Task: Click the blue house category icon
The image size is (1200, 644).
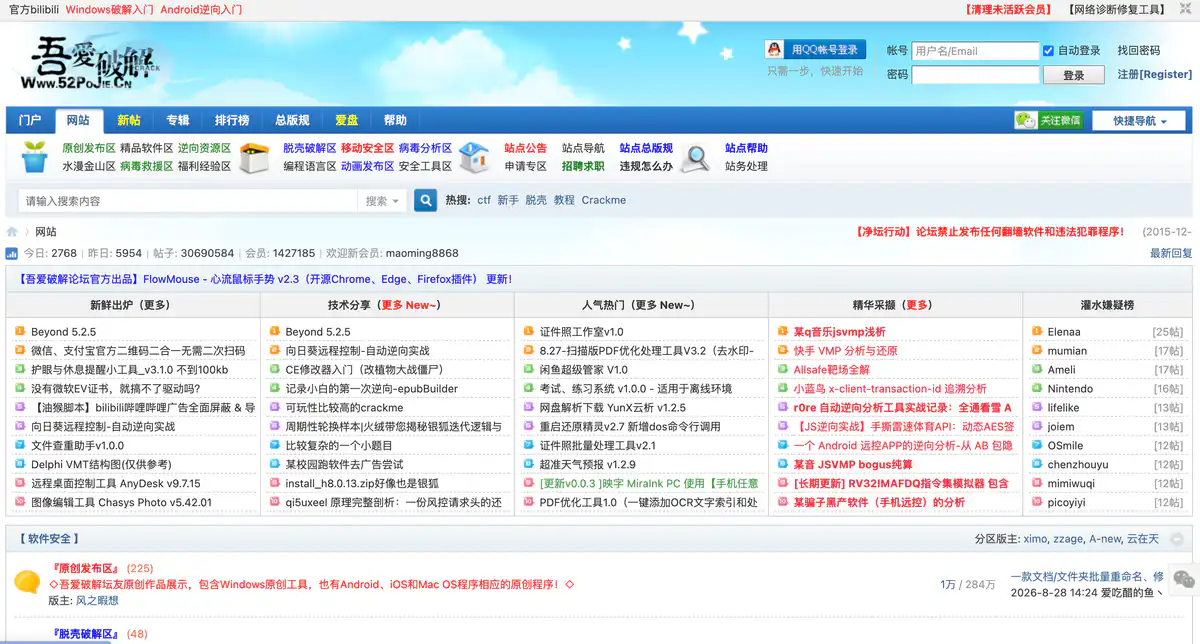Action: click(474, 157)
